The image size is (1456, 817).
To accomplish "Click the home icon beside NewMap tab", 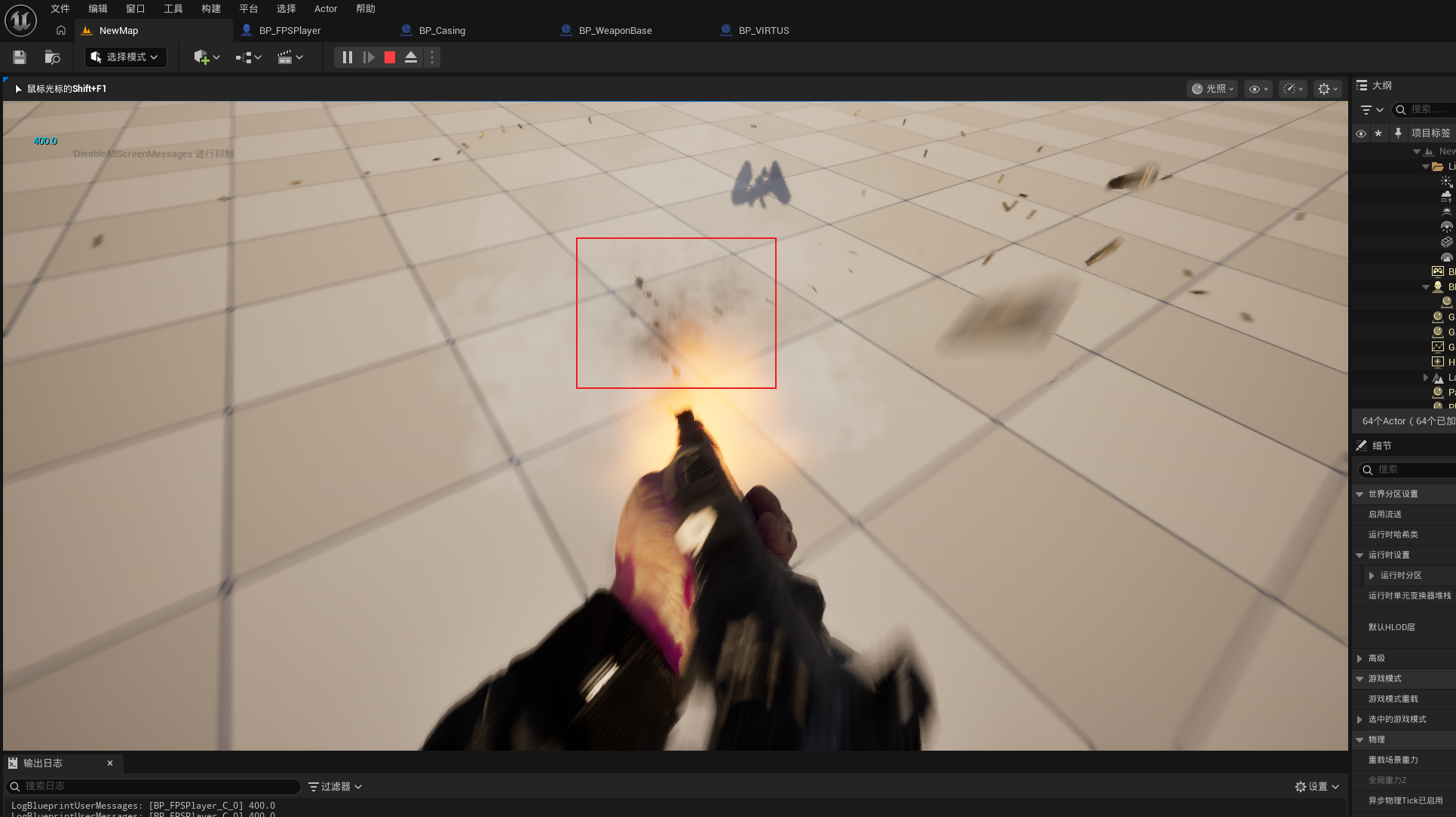I will pyautogui.click(x=61, y=30).
